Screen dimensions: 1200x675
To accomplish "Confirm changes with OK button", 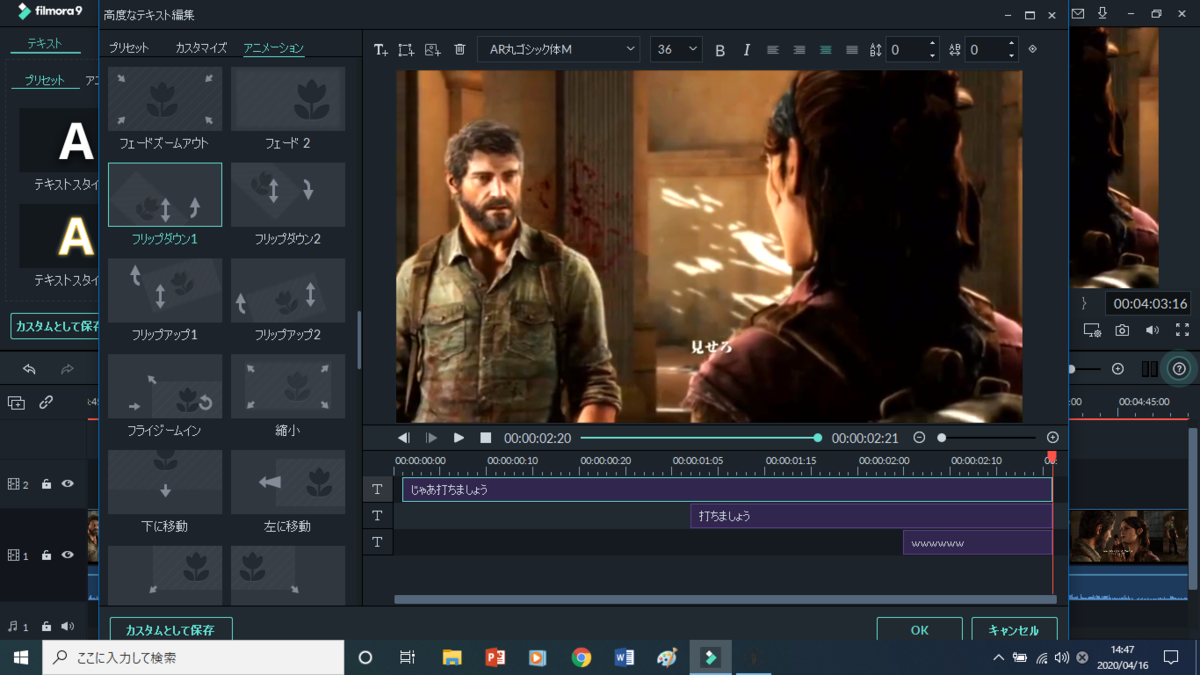I will [x=920, y=630].
